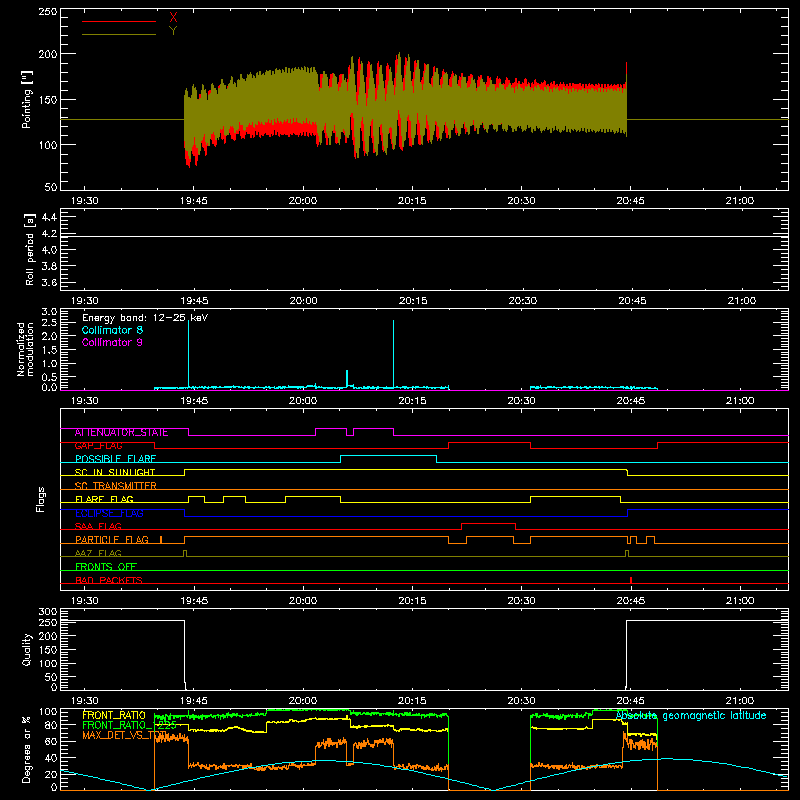This screenshot has height=800, width=800.
Task: Click the 'POSSIBLE_FLARE' flag label
Action: tap(115, 459)
